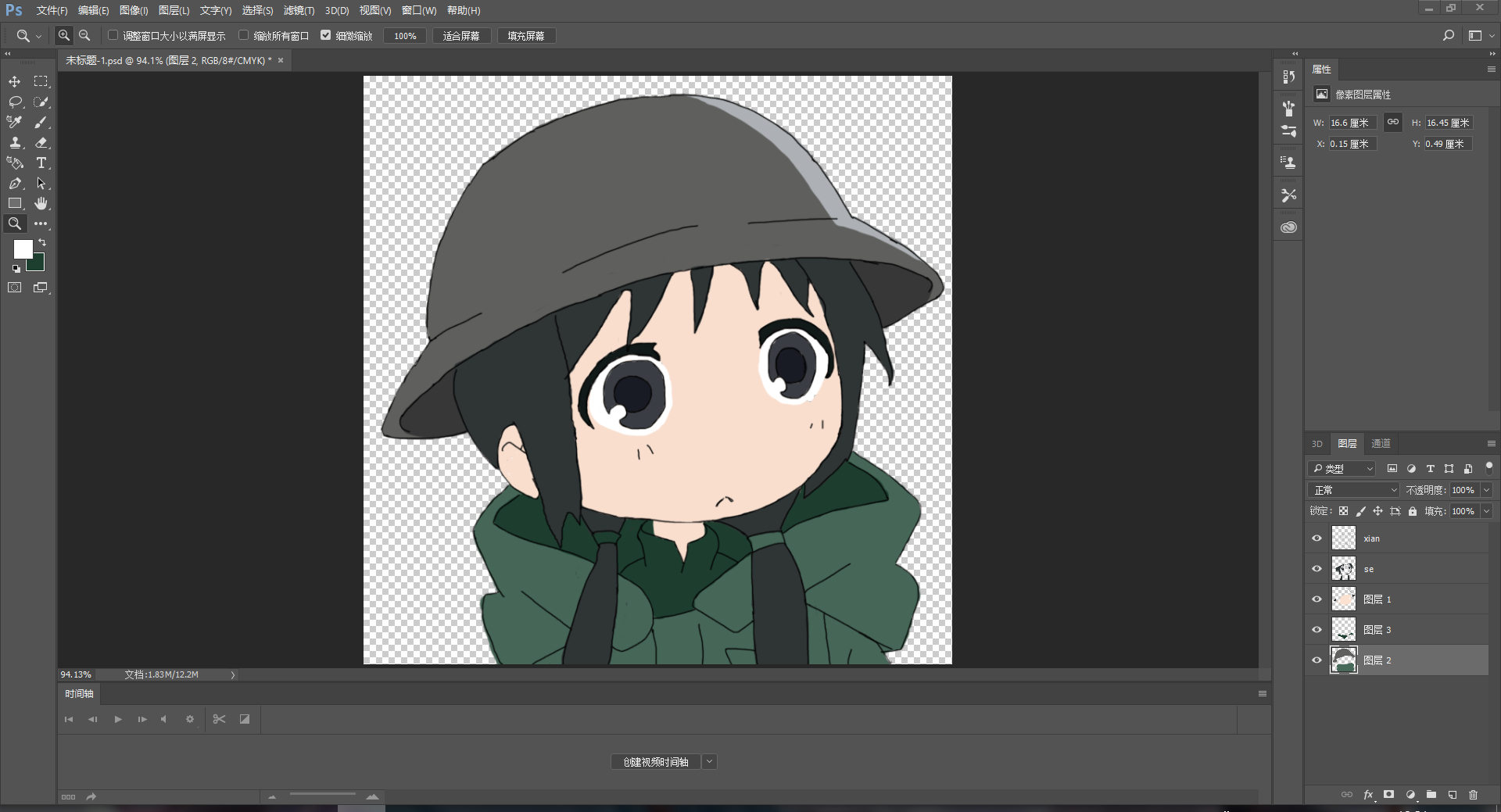This screenshot has height=812, width=1501.
Task: Switch to the 通道 tab
Action: 1381,443
